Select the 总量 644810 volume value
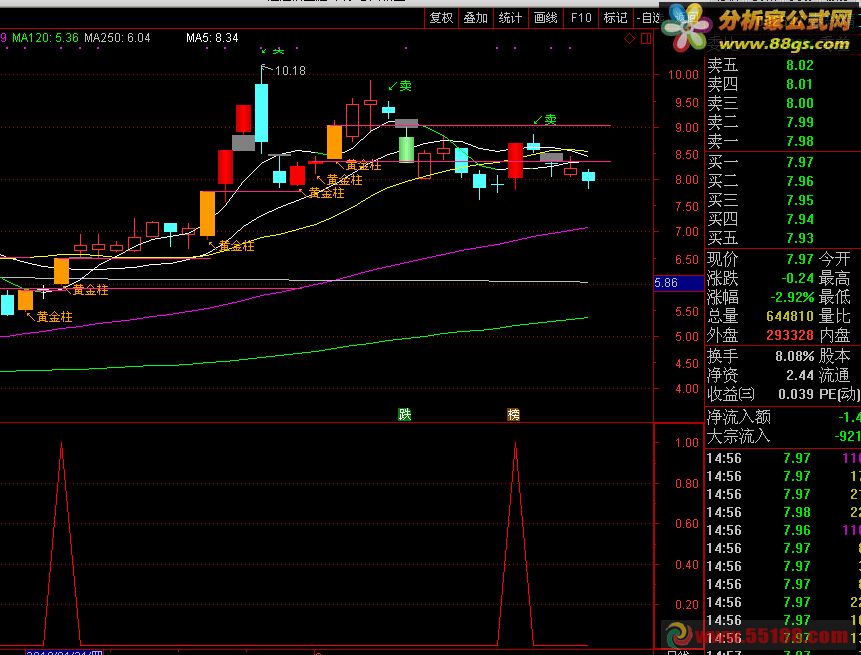The height and width of the screenshot is (655, 861). (790, 316)
